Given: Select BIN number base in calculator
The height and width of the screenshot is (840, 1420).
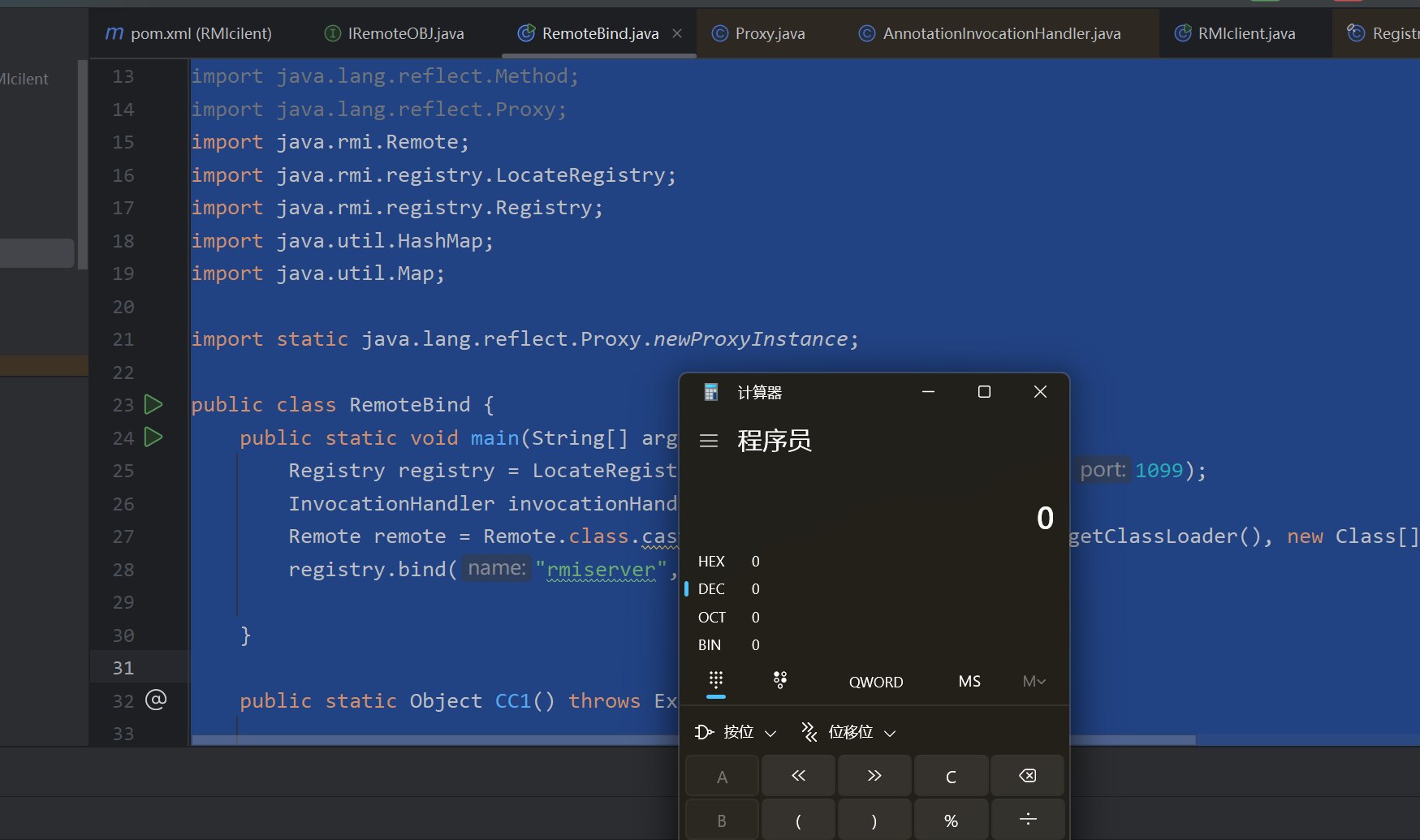Looking at the screenshot, I should coord(710,645).
